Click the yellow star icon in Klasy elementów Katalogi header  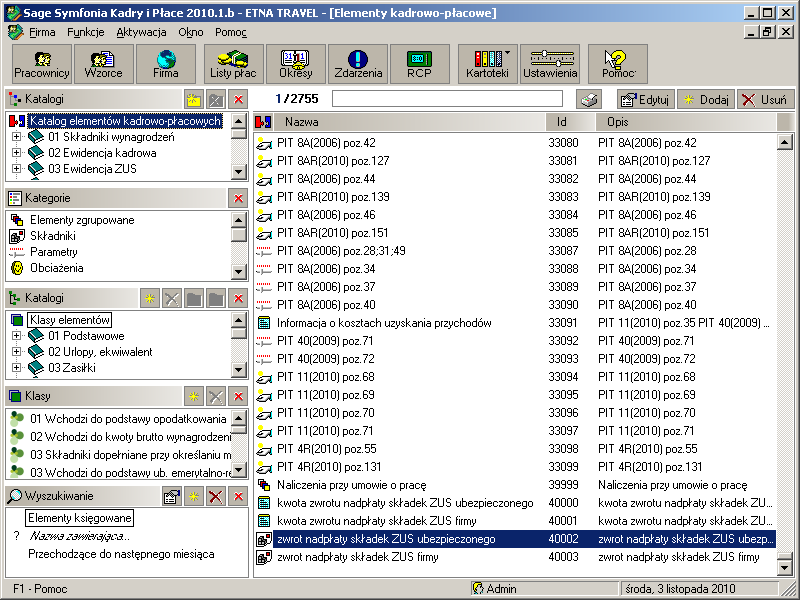pos(149,298)
